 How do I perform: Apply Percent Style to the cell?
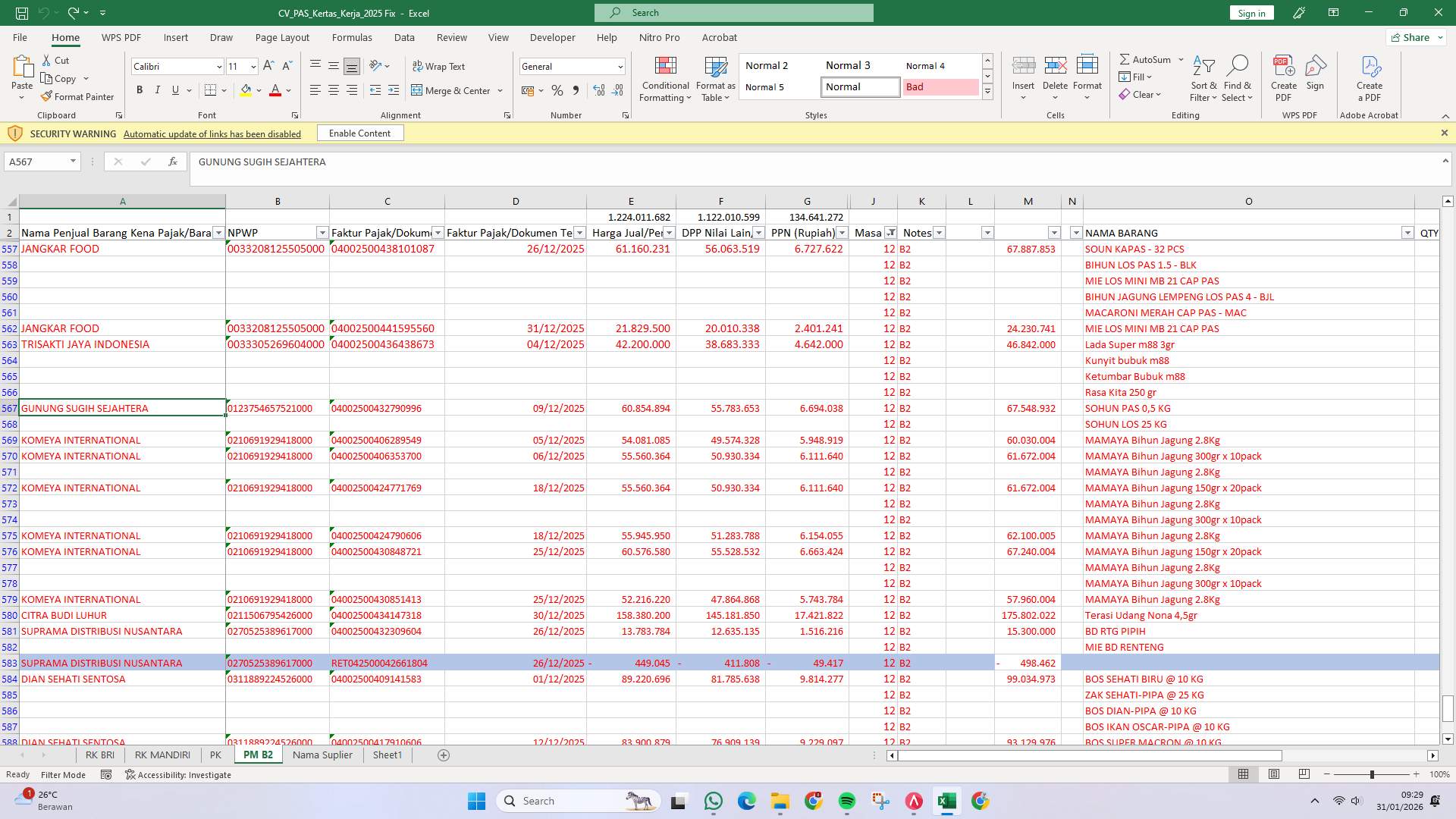(557, 90)
